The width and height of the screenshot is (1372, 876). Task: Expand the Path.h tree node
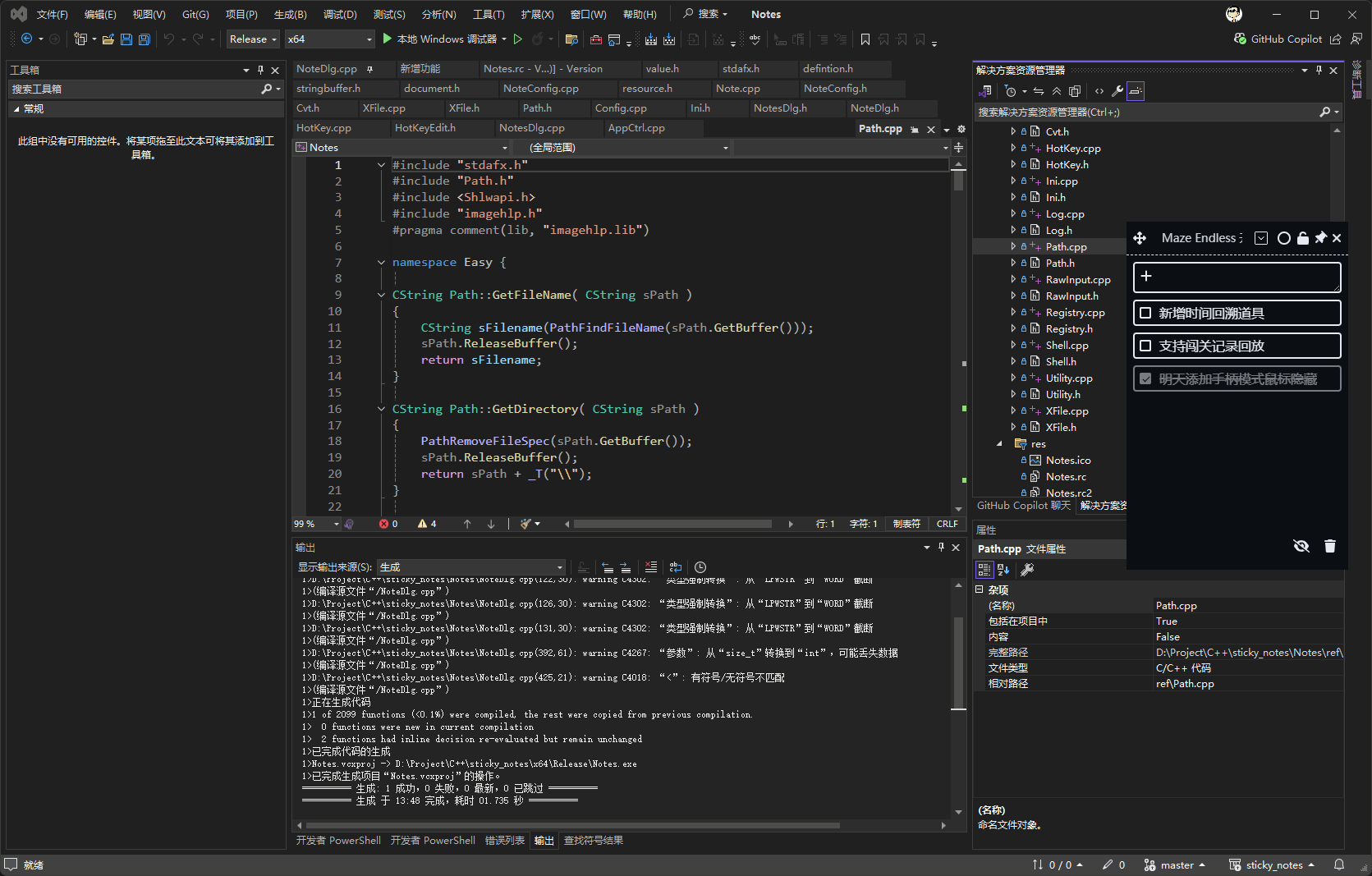coord(1013,263)
